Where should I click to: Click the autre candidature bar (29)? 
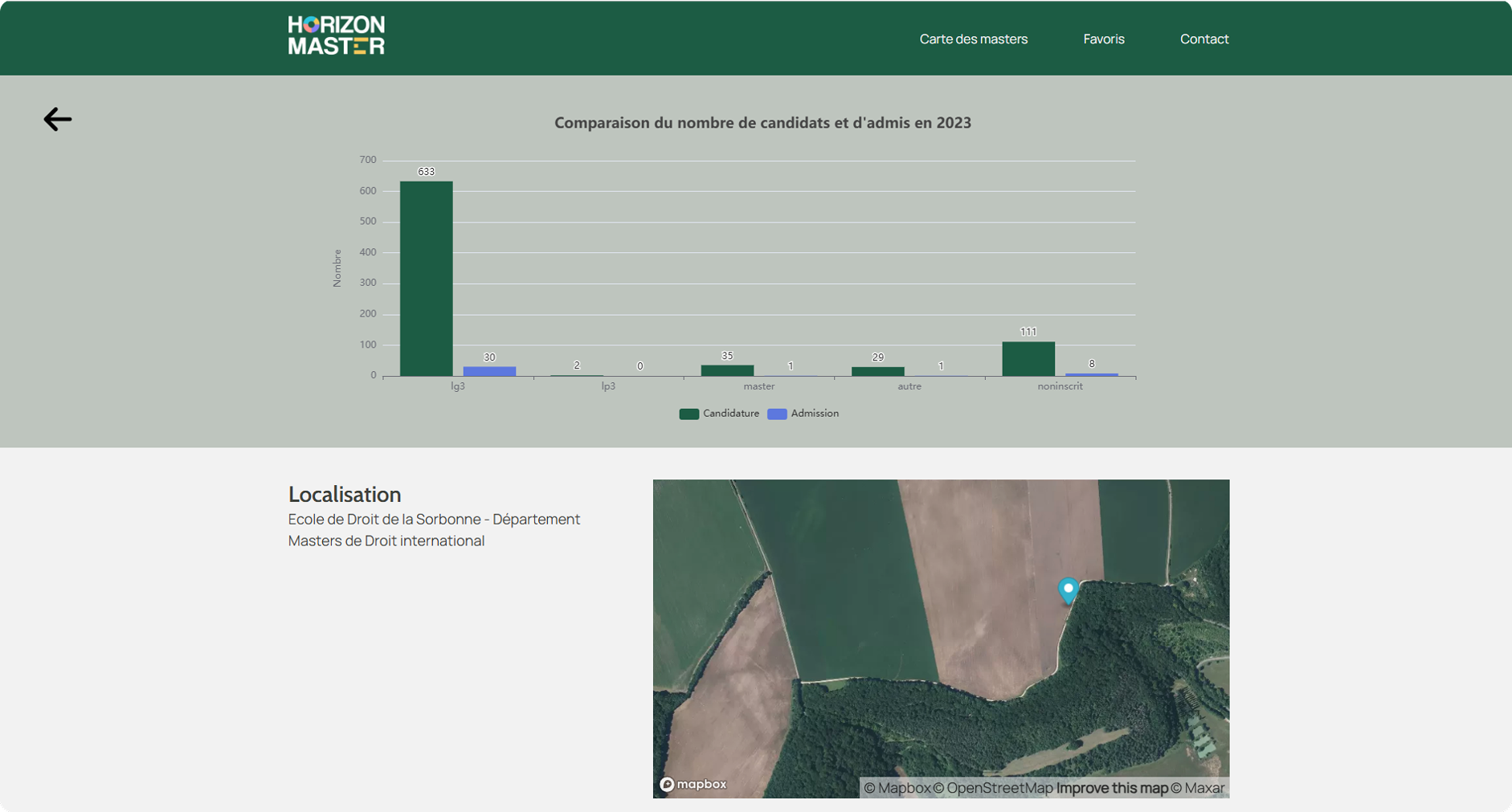pyautogui.click(x=877, y=371)
